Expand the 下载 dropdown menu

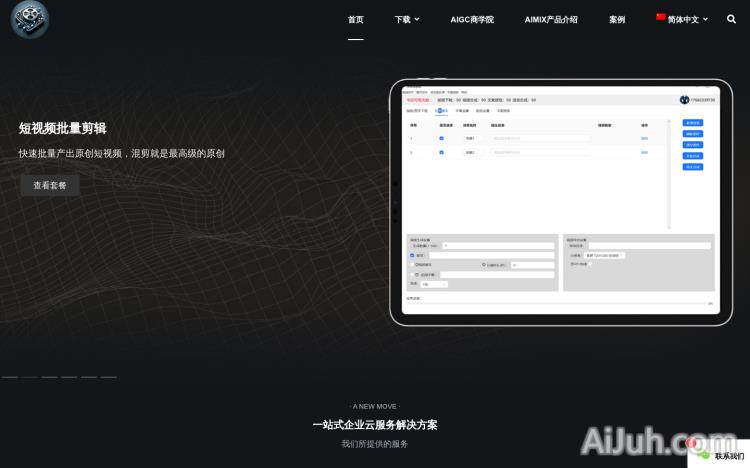[407, 20]
